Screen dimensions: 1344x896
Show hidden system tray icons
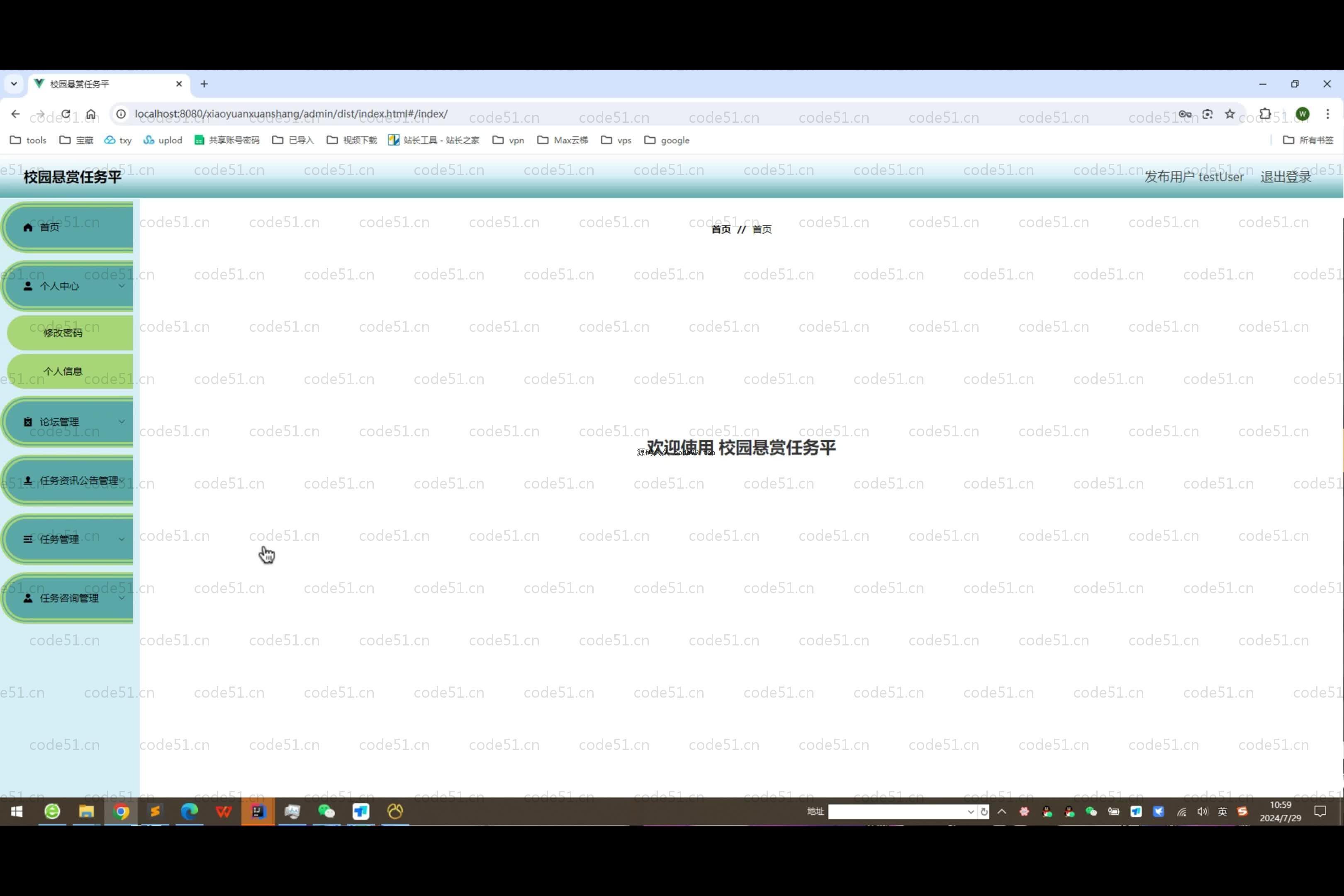[x=1002, y=811]
